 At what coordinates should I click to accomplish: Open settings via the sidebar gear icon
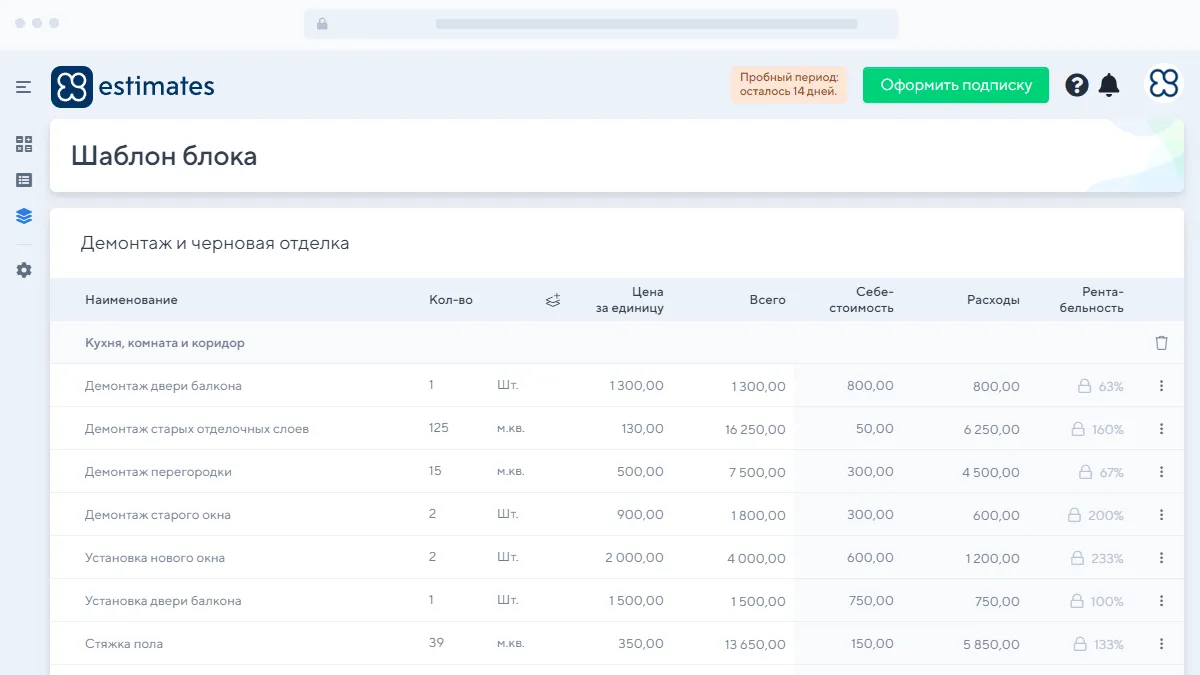pyautogui.click(x=24, y=270)
